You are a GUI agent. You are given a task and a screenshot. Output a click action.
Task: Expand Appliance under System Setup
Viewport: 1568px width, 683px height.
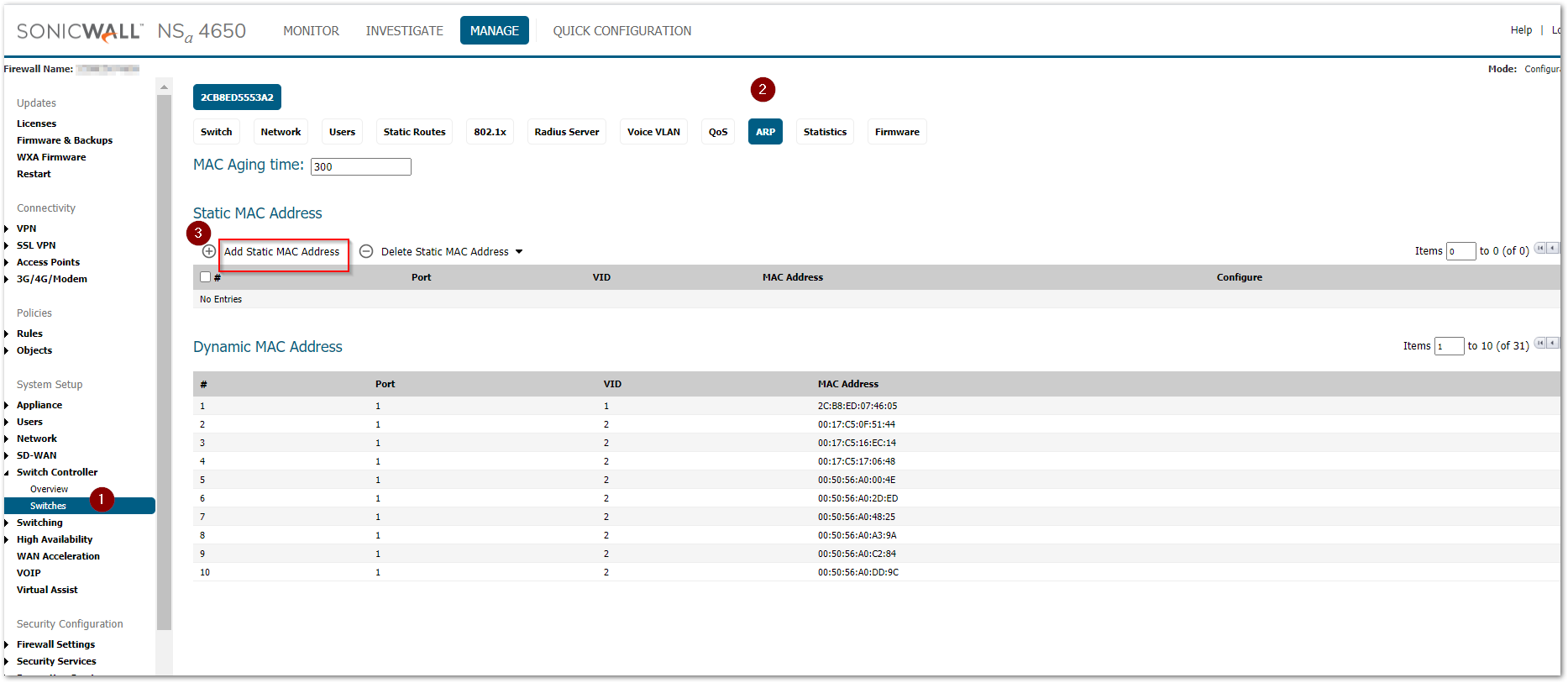pos(7,405)
